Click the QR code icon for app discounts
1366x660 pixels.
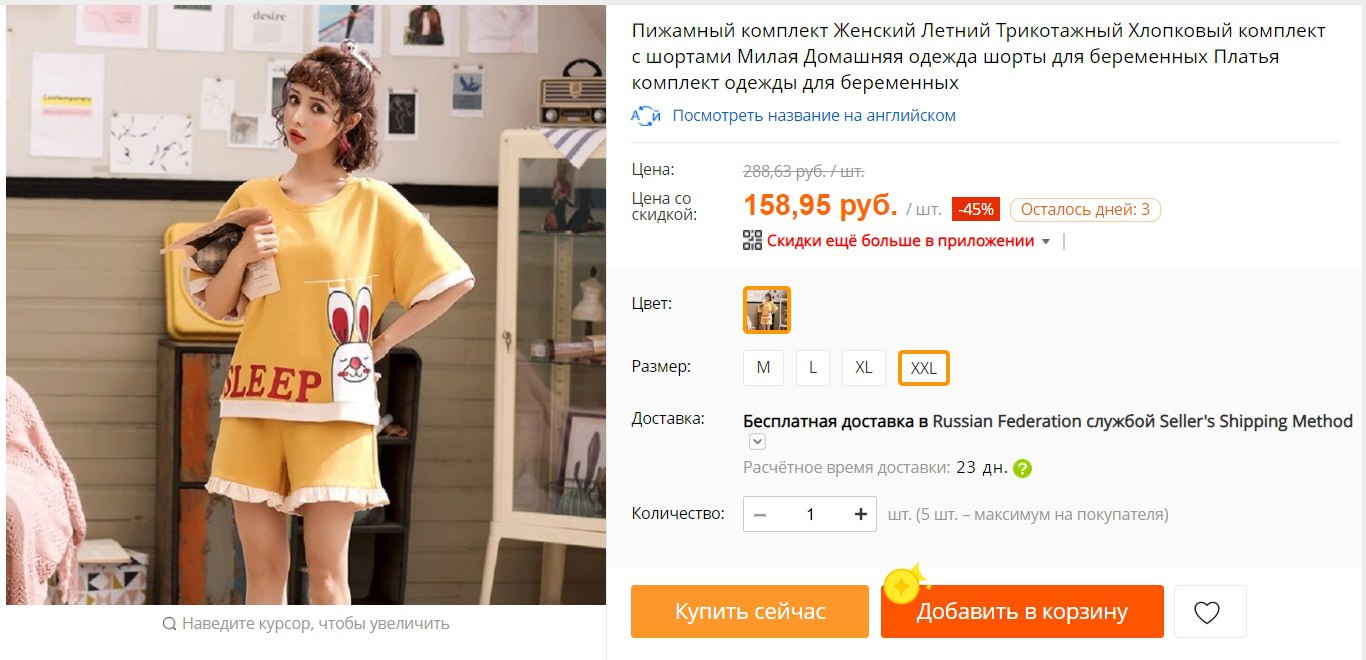(752, 240)
